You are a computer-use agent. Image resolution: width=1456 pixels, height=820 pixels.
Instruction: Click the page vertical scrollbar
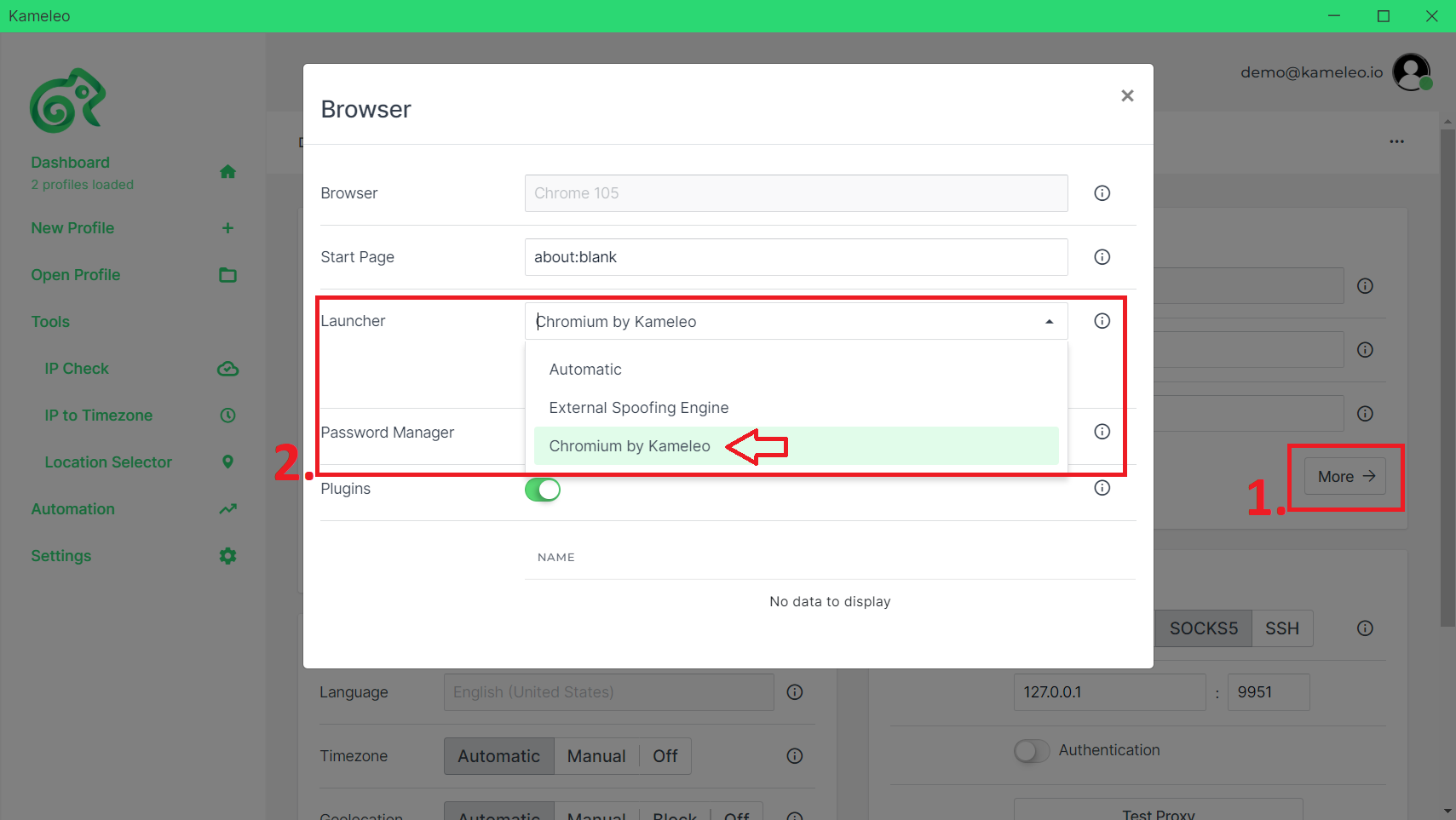click(1447, 378)
